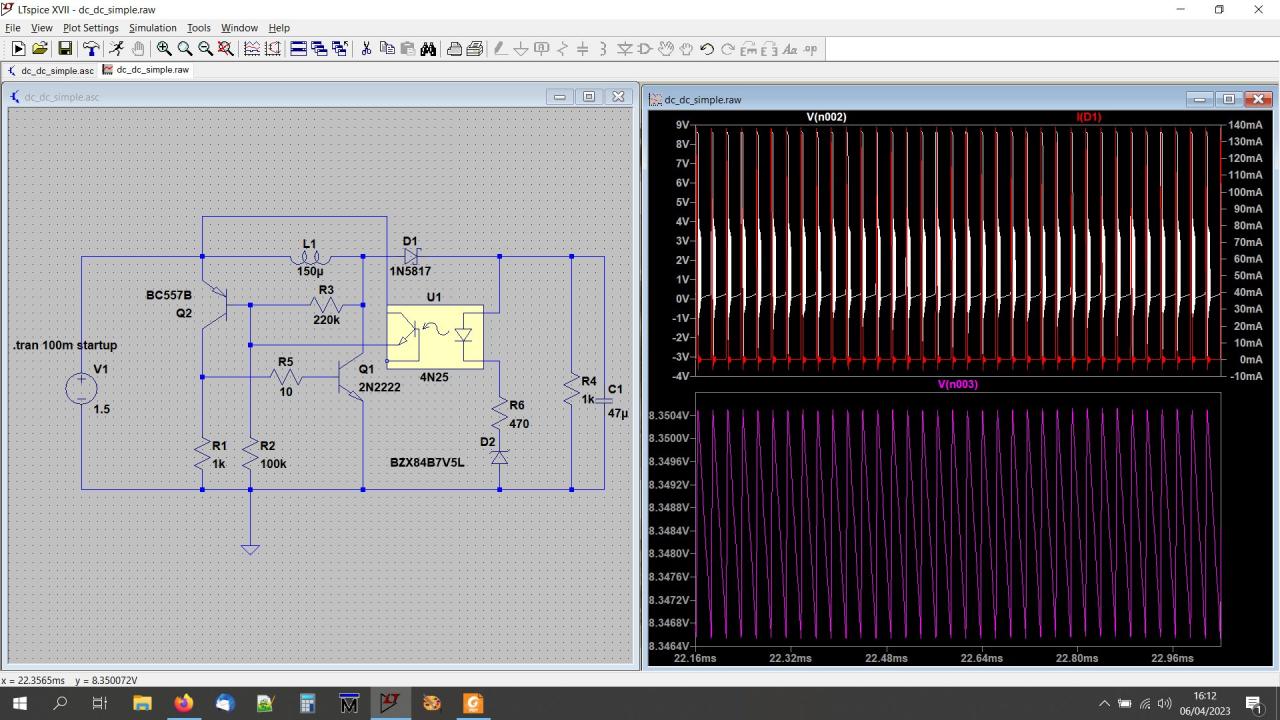This screenshot has width=1280, height=720.
Task: Open the Simulation menu
Action: point(152,28)
